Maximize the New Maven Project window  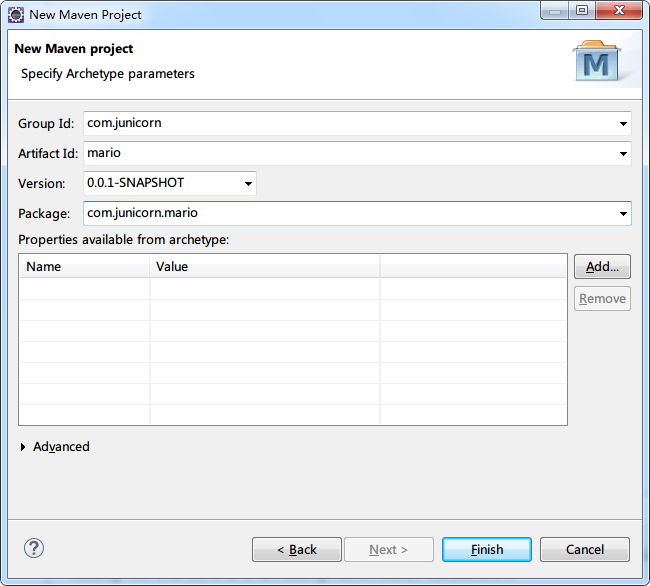coord(582,10)
